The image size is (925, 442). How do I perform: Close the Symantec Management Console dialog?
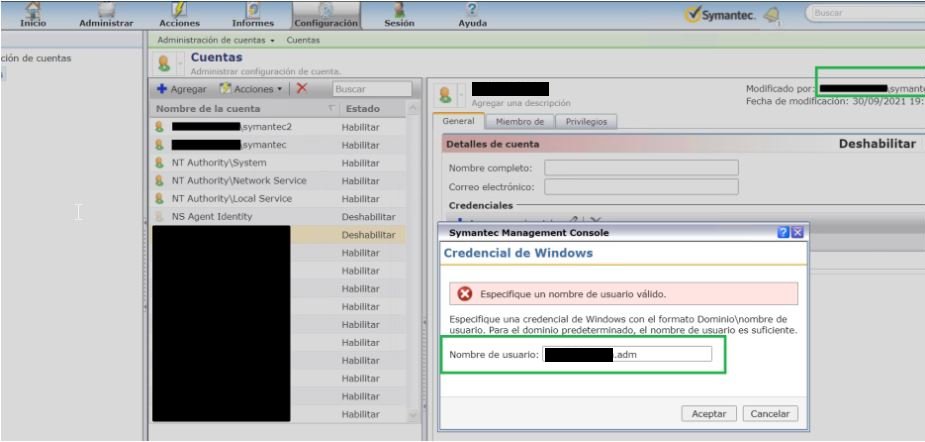pyautogui.click(x=798, y=233)
